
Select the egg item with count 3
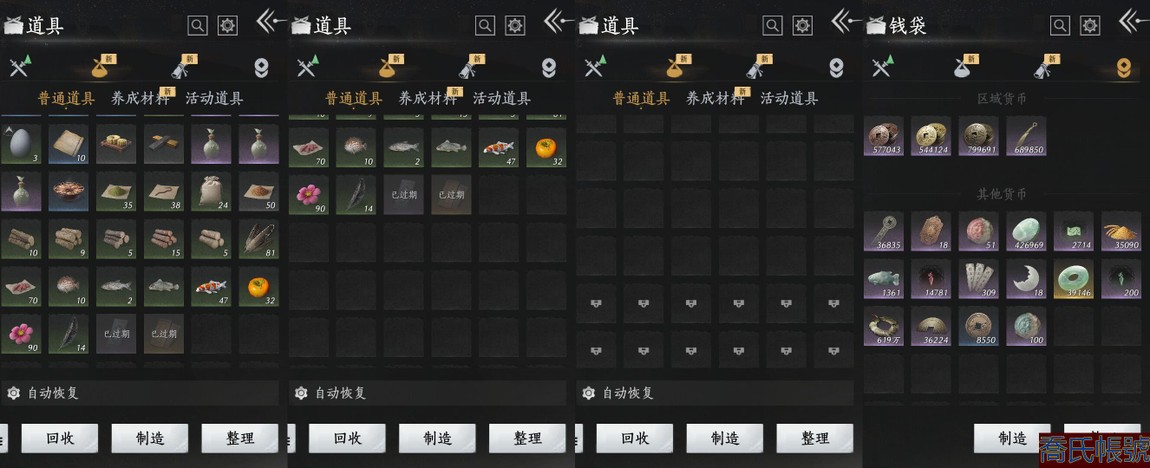pos(21,144)
